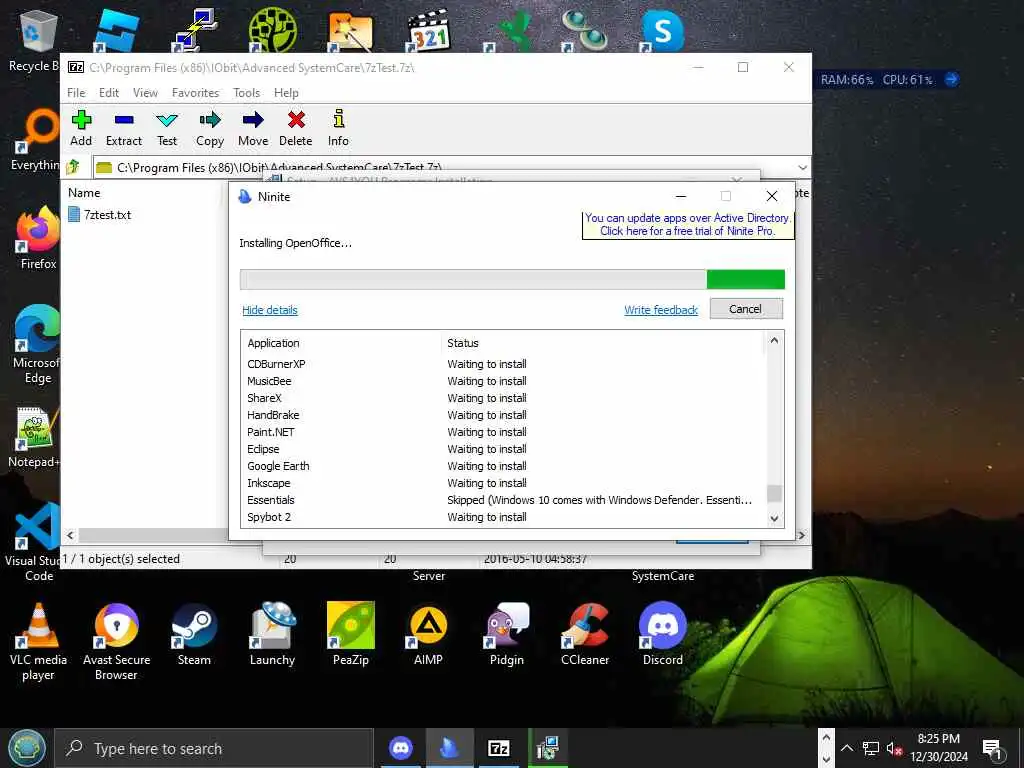Click the Name column header in 7-Zip
1024x768 pixels.
click(x=84, y=193)
